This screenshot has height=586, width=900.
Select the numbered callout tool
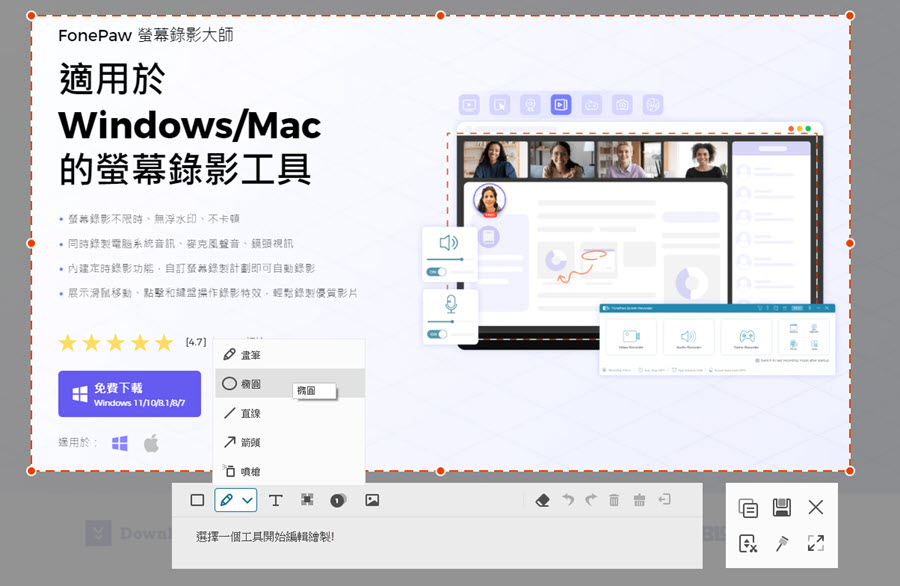coord(338,500)
